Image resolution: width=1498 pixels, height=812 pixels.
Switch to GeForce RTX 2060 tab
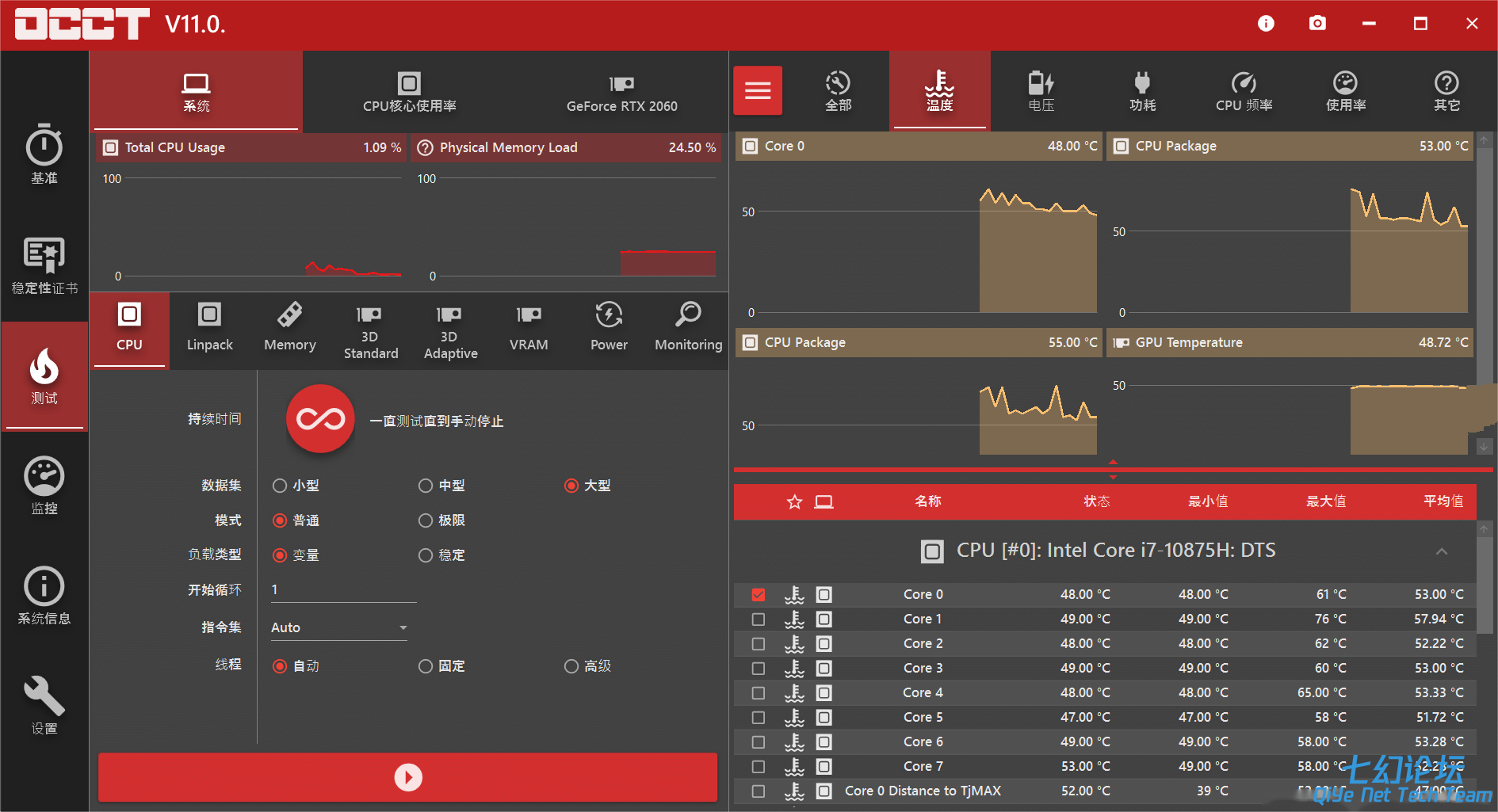pos(621,92)
